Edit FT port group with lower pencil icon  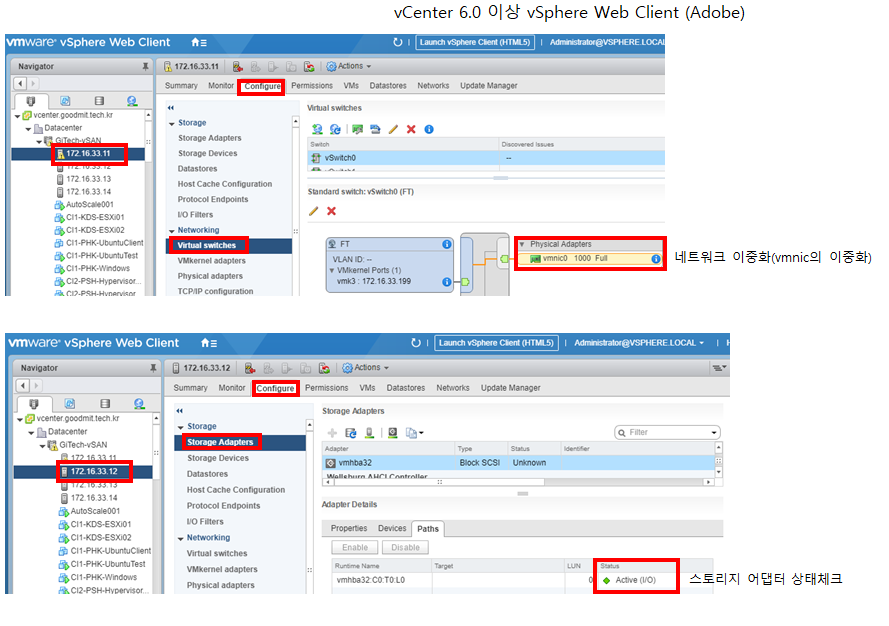click(x=314, y=211)
